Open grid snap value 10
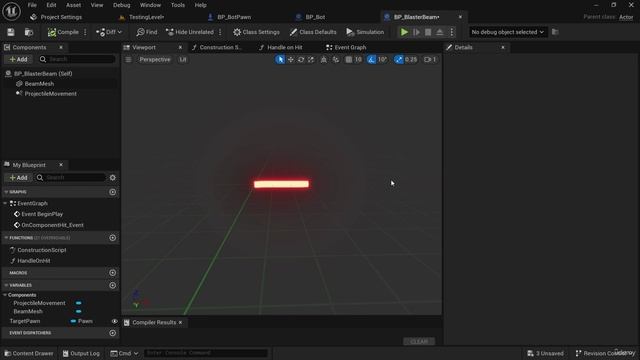The width and height of the screenshot is (640, 360). (358, 60)
